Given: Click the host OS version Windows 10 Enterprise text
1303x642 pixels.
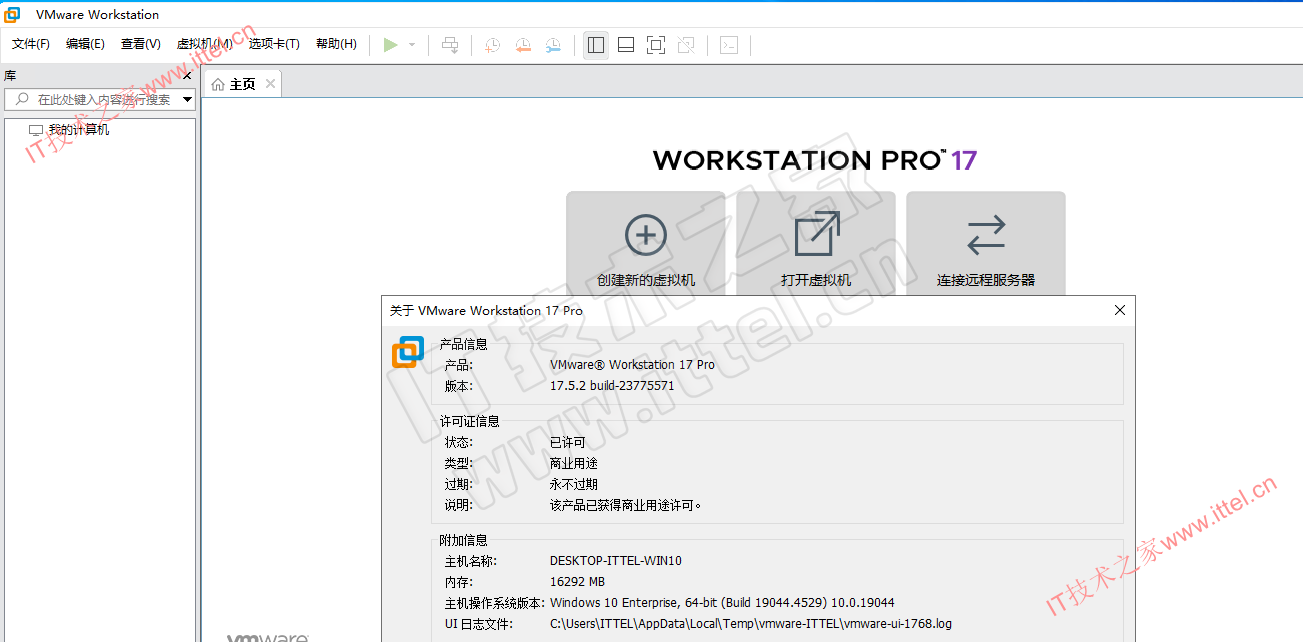Looking at the screenshot, I should (x=722, y=603).
